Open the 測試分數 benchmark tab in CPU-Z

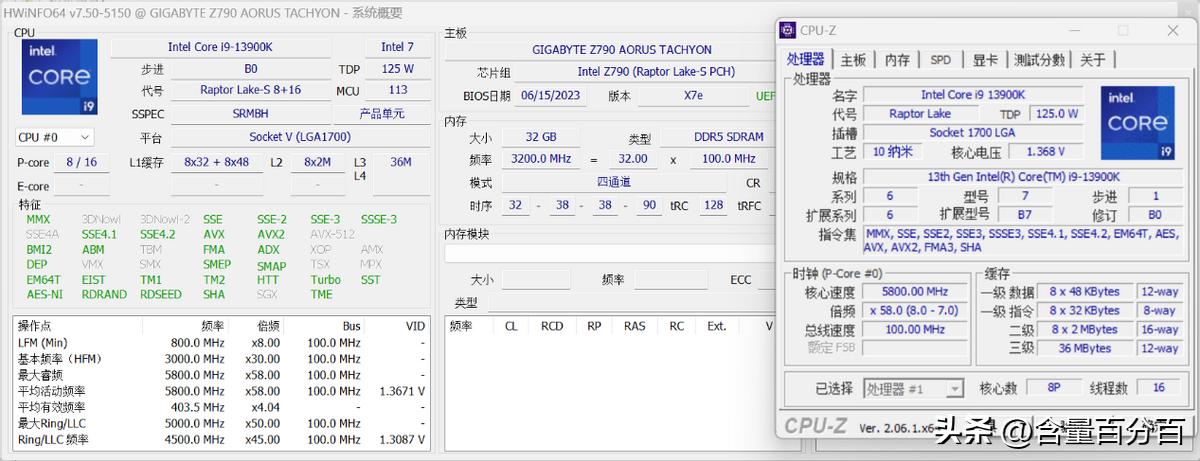pos(1039,60)
